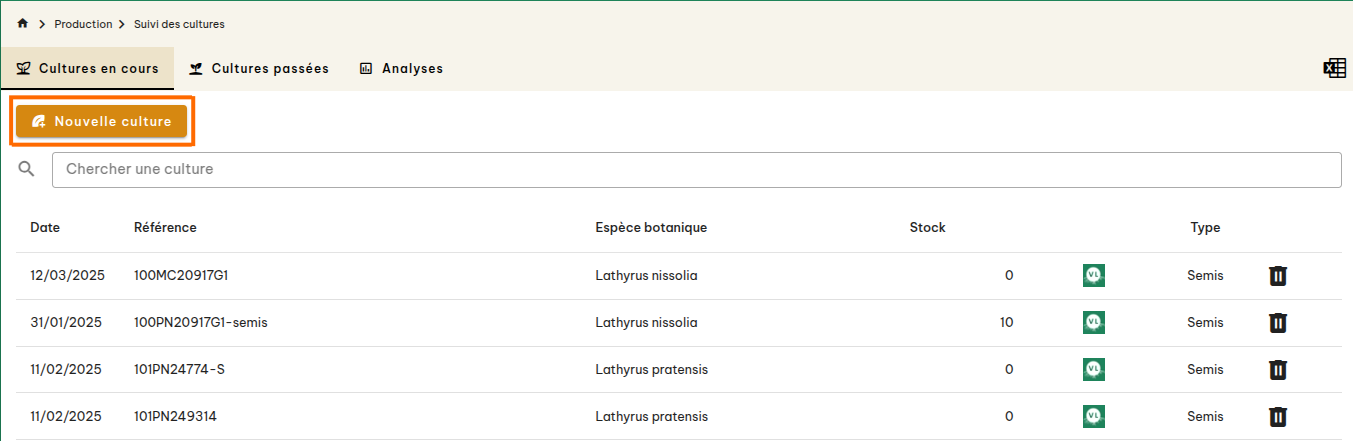
Task: Open green VL badge of 100PN20917G1-semis
Action: point(1093,323)
